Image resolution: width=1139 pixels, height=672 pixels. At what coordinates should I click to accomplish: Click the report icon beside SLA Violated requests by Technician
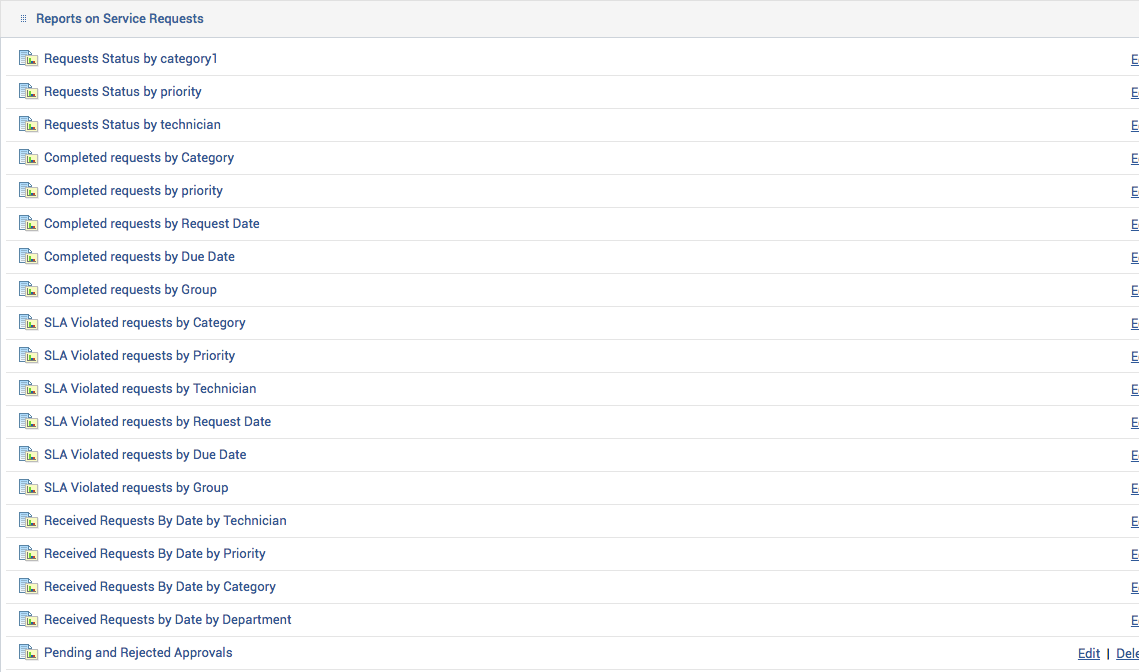[28, 388]
